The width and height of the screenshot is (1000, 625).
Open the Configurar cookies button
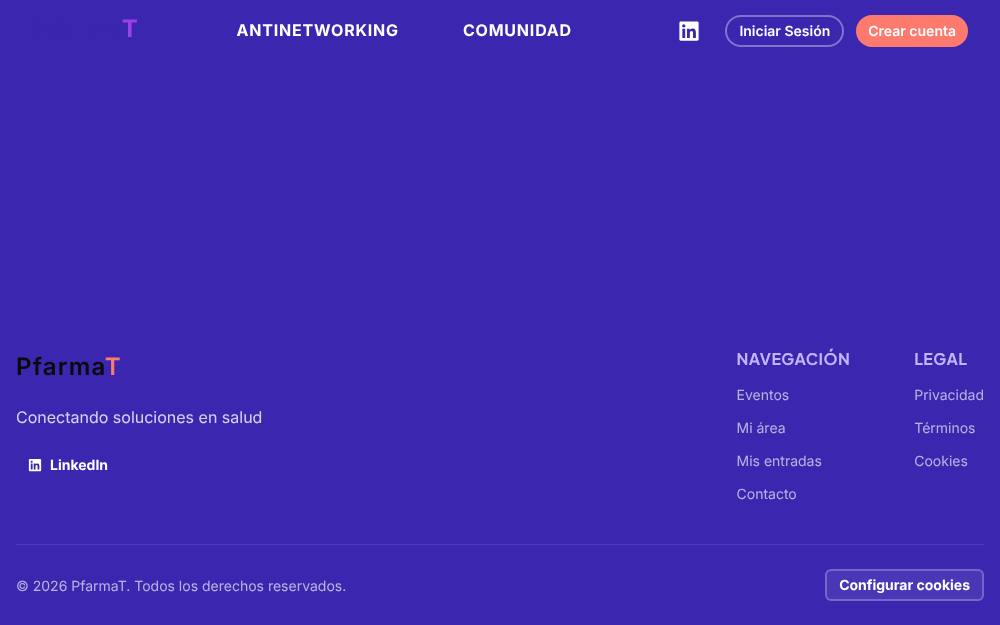(904, 585)
